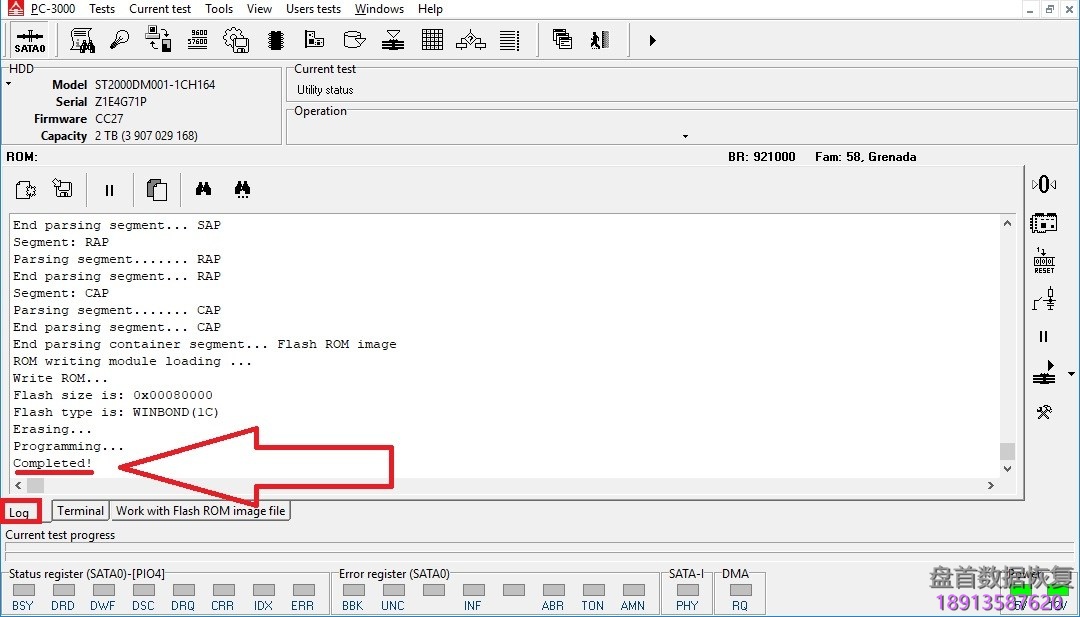Click the chip icon in main toolbar
The width and height of the screenshot is (1080, 617).
pyautogui.click(x=276, y=40)
